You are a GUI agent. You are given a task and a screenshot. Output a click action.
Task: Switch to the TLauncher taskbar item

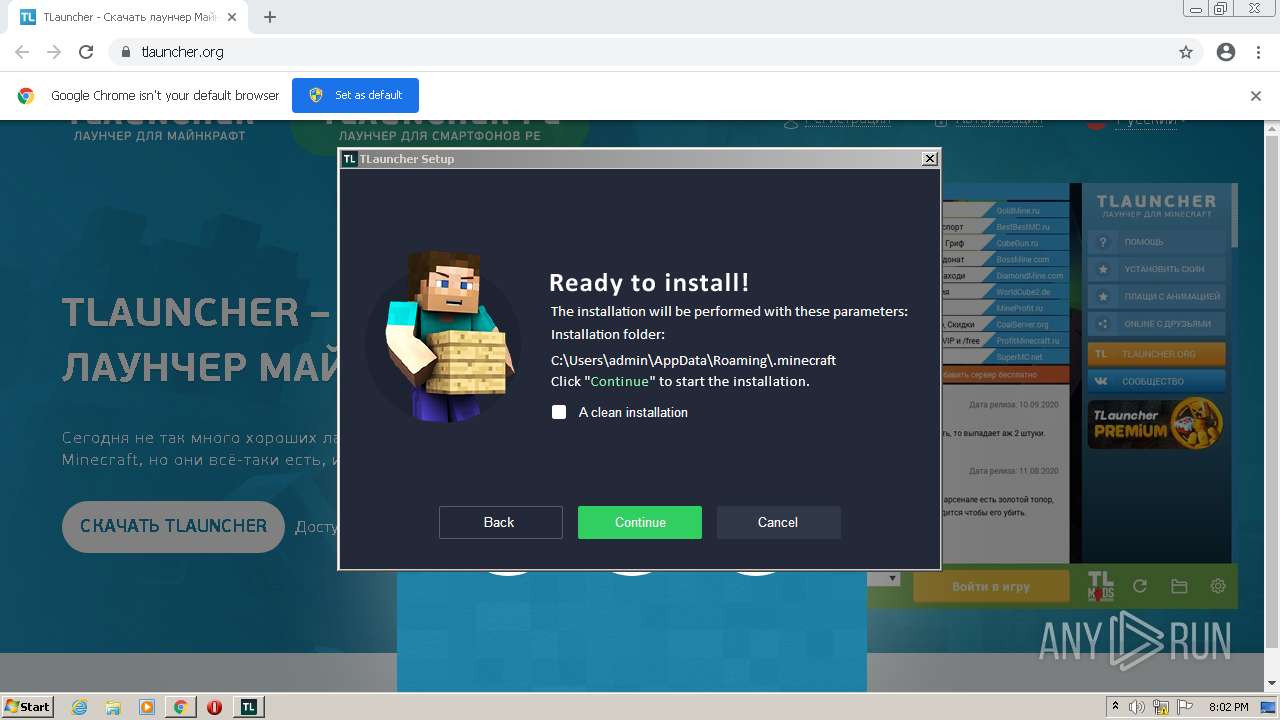pos(248,707)
